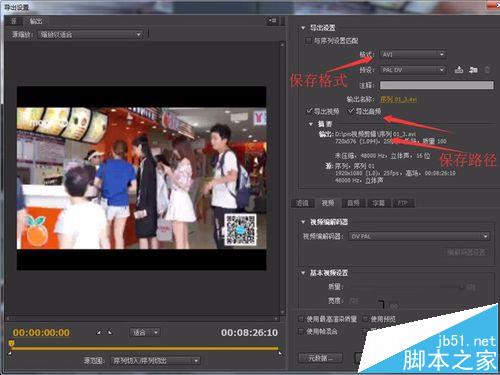
Task: Click the In point triangle under timeline
Action: point(10,353)
